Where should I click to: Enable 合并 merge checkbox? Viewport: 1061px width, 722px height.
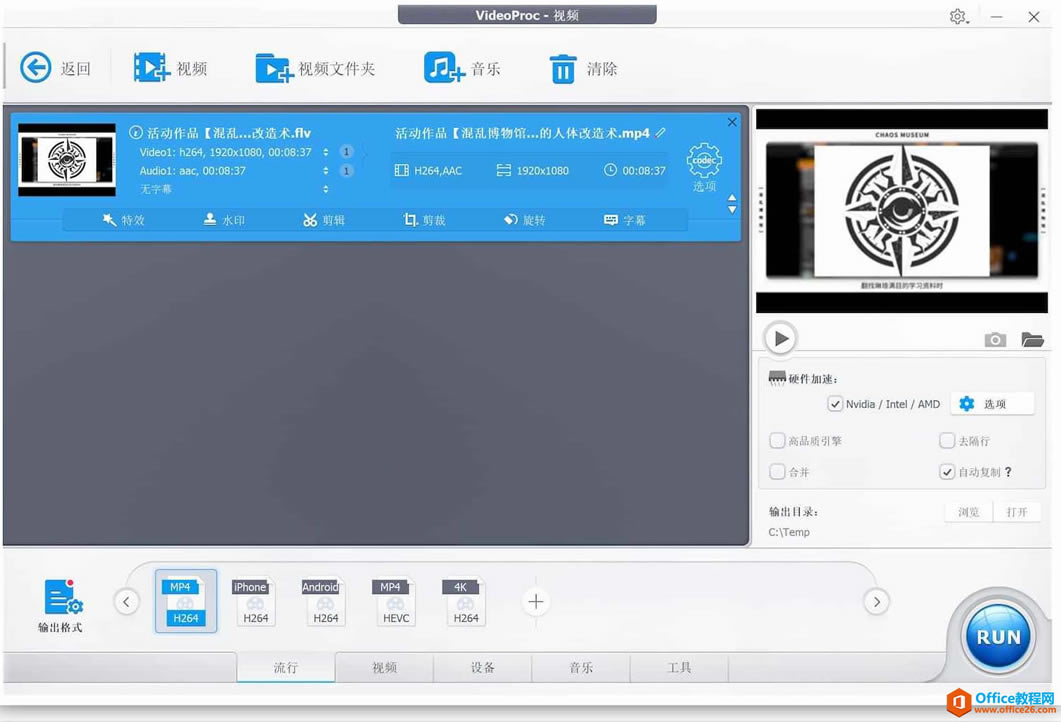tap(777, 472)
